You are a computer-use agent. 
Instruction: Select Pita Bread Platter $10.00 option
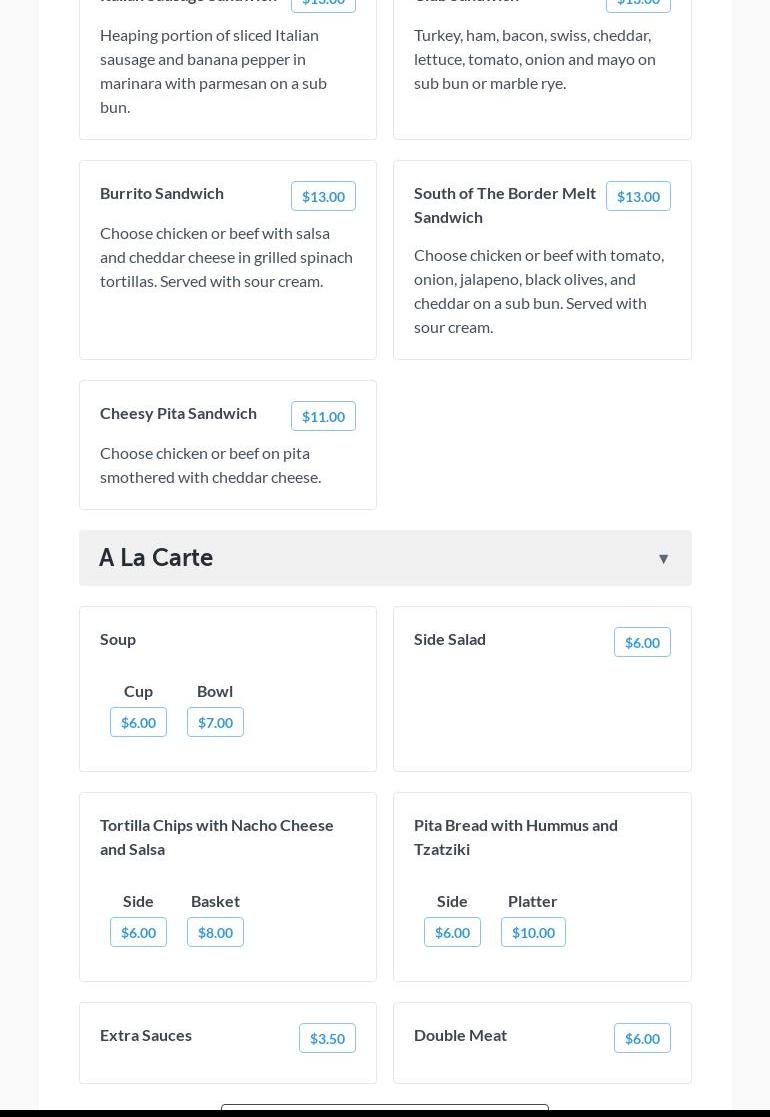pos(533,932)
